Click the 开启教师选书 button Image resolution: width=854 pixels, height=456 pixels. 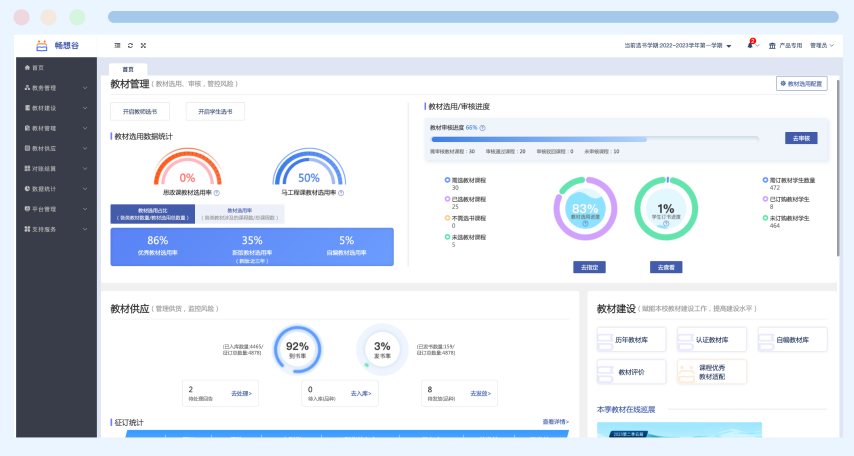[x=139, y=112]
